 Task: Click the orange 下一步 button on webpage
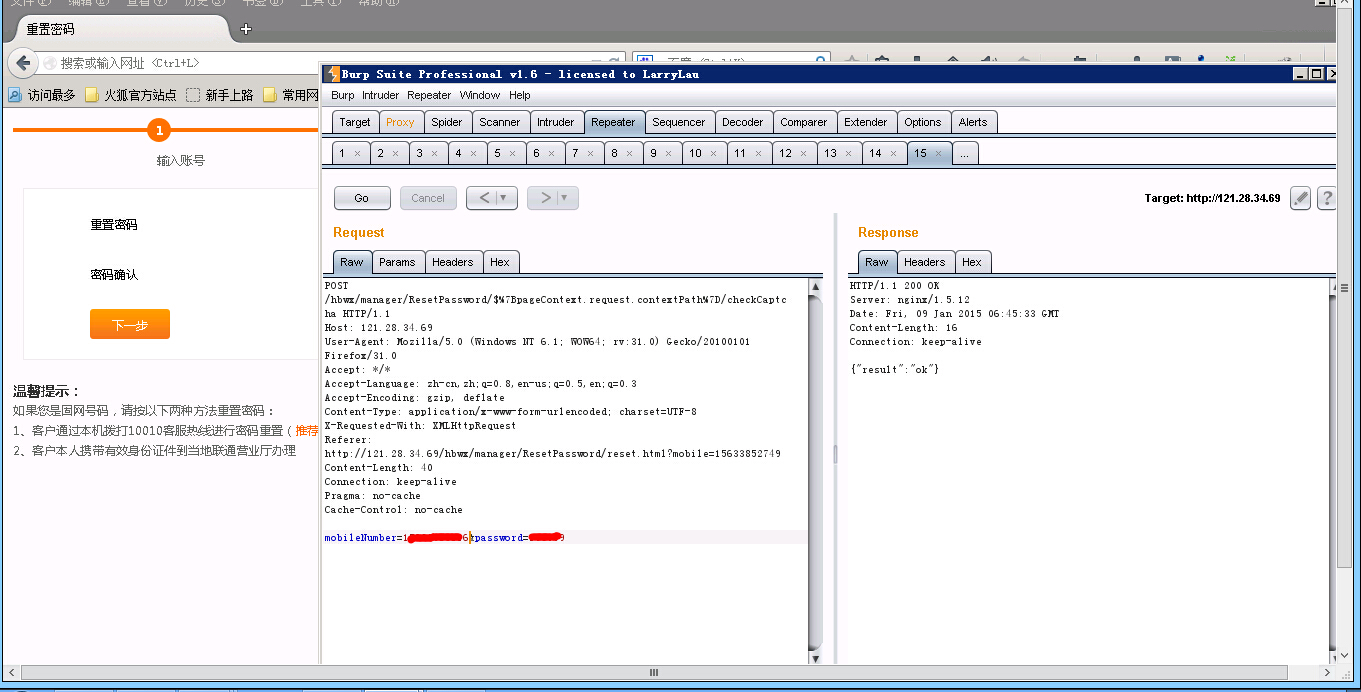point(130,324)
